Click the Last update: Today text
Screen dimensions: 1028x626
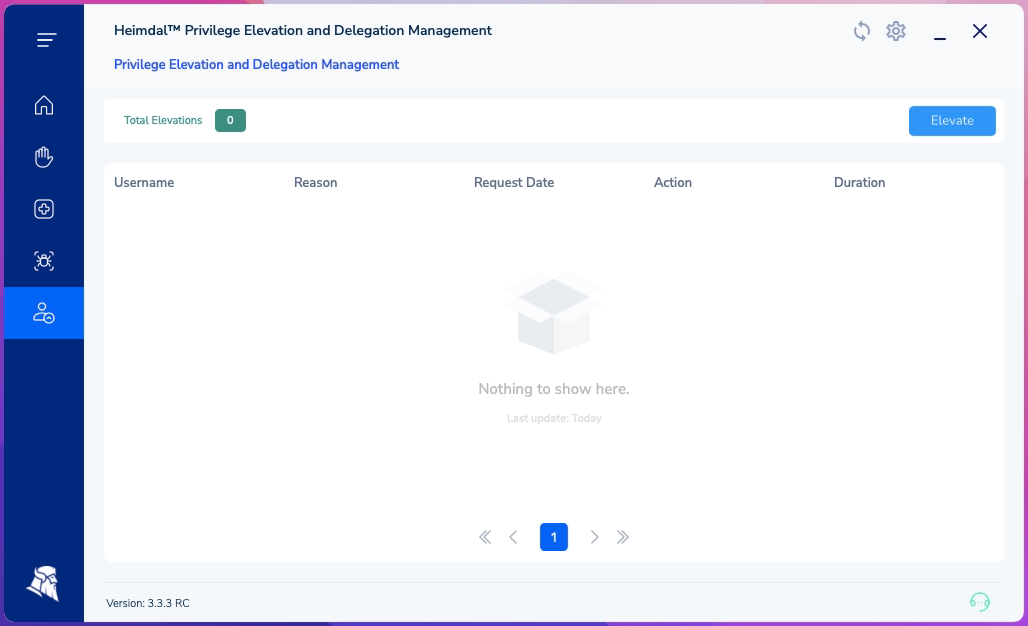(x=554, y=418)
